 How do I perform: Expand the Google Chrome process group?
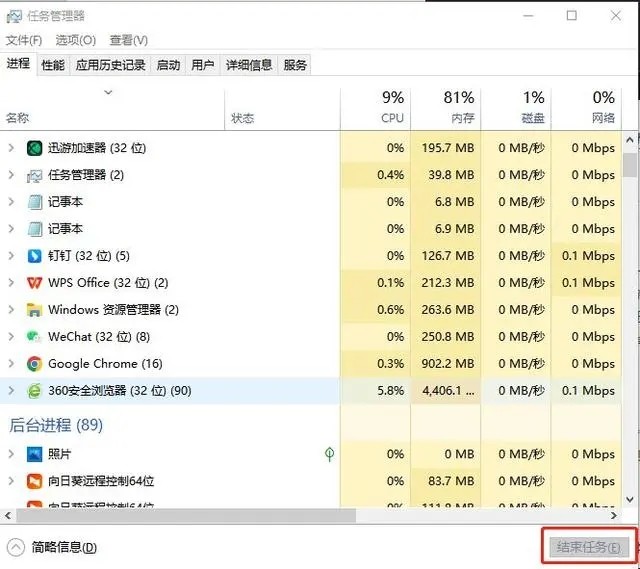(12, 364)
